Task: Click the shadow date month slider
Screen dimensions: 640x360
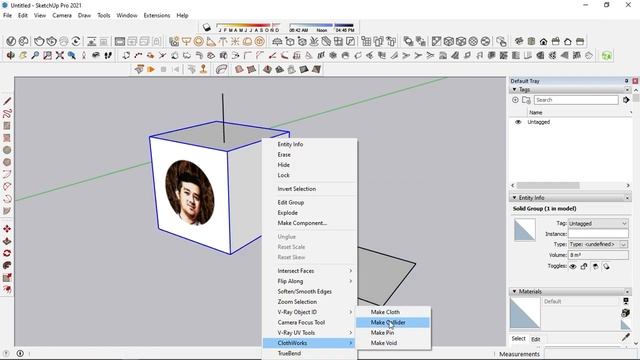Action: click(248, 26)
